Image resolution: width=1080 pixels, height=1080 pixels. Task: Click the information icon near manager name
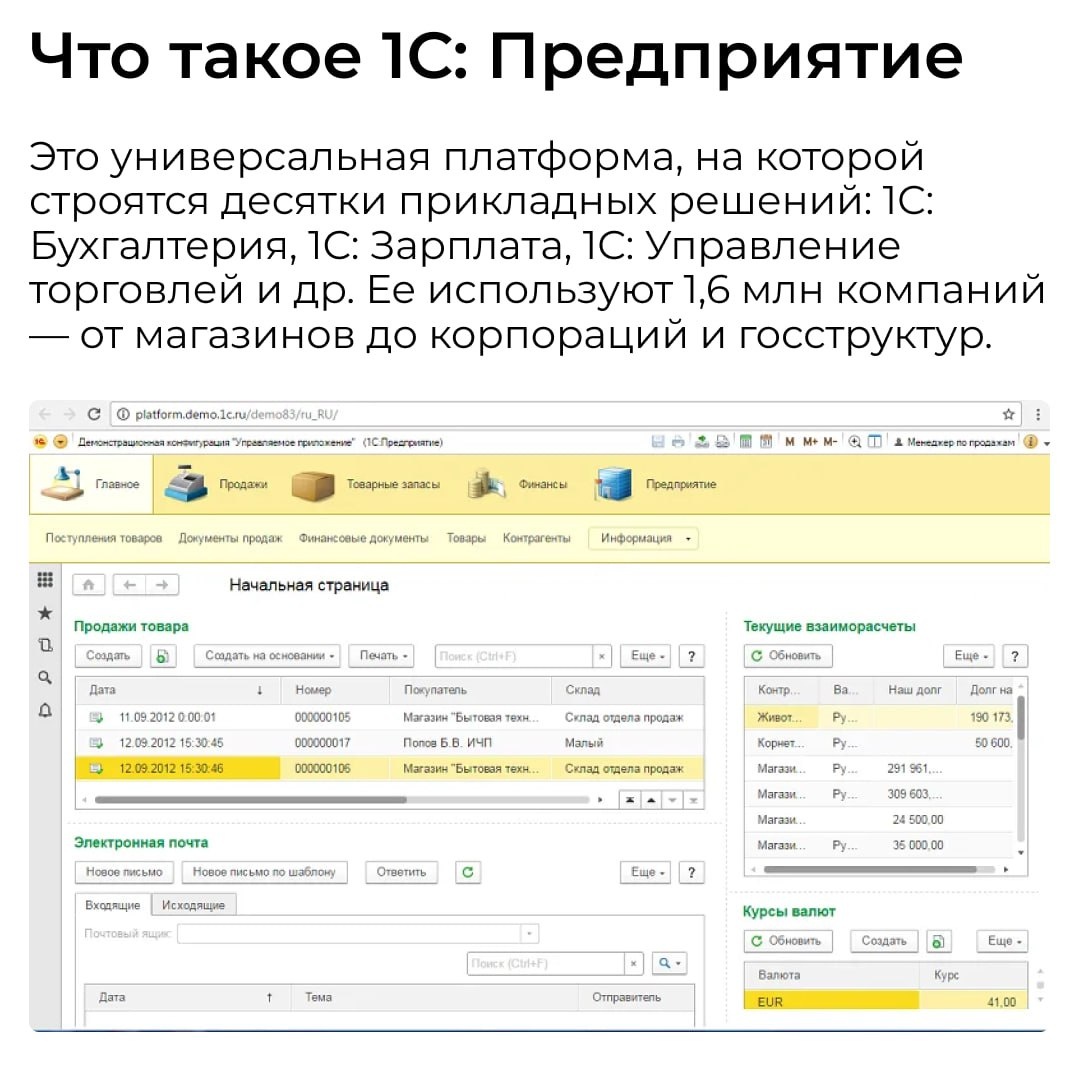(1030, 442)
